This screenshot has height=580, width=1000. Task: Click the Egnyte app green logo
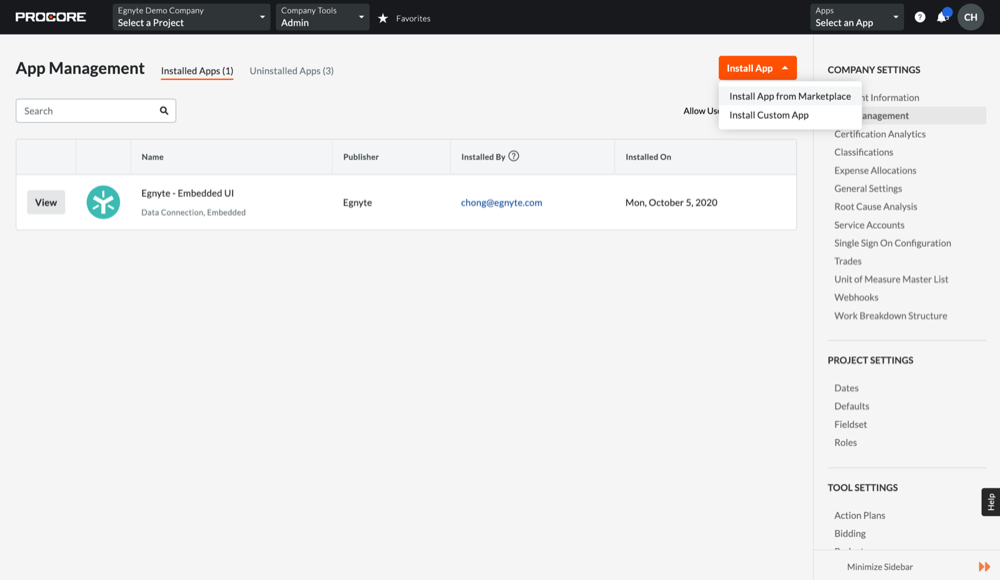(x=103, y=201)
